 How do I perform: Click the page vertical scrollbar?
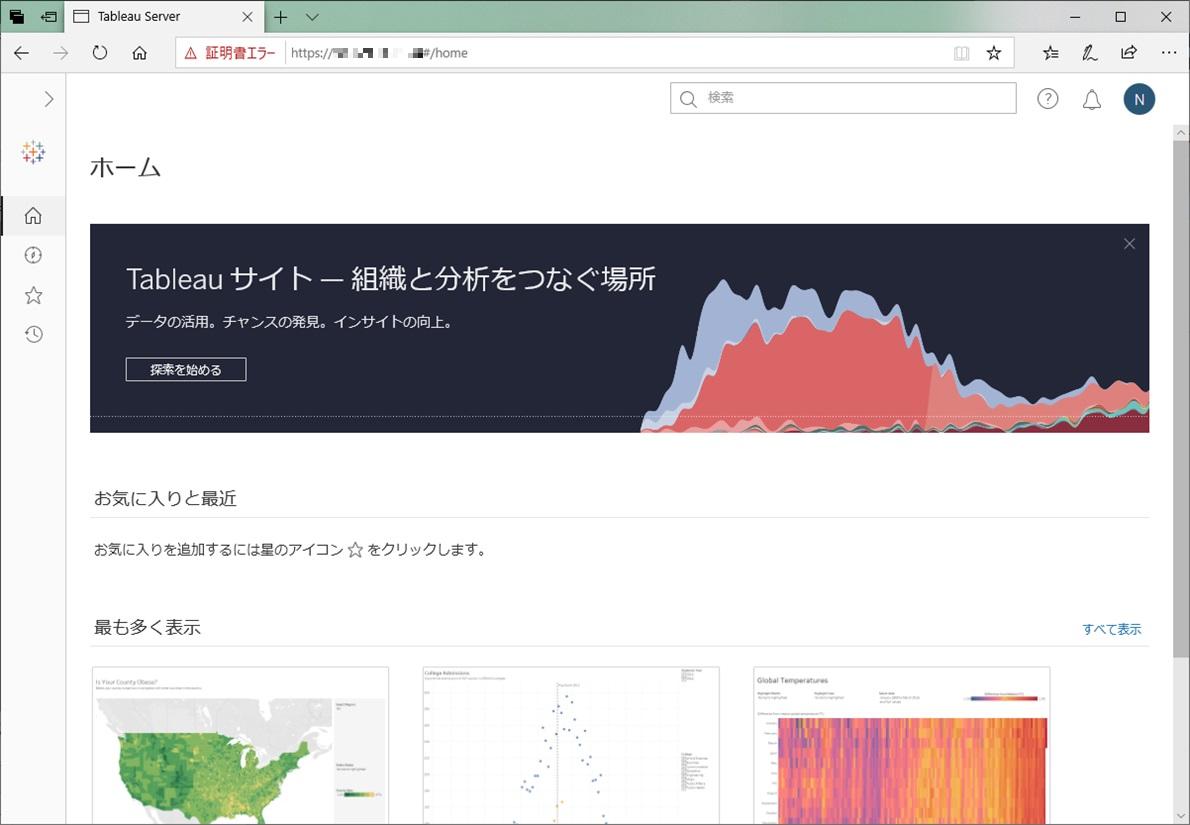1181,399
